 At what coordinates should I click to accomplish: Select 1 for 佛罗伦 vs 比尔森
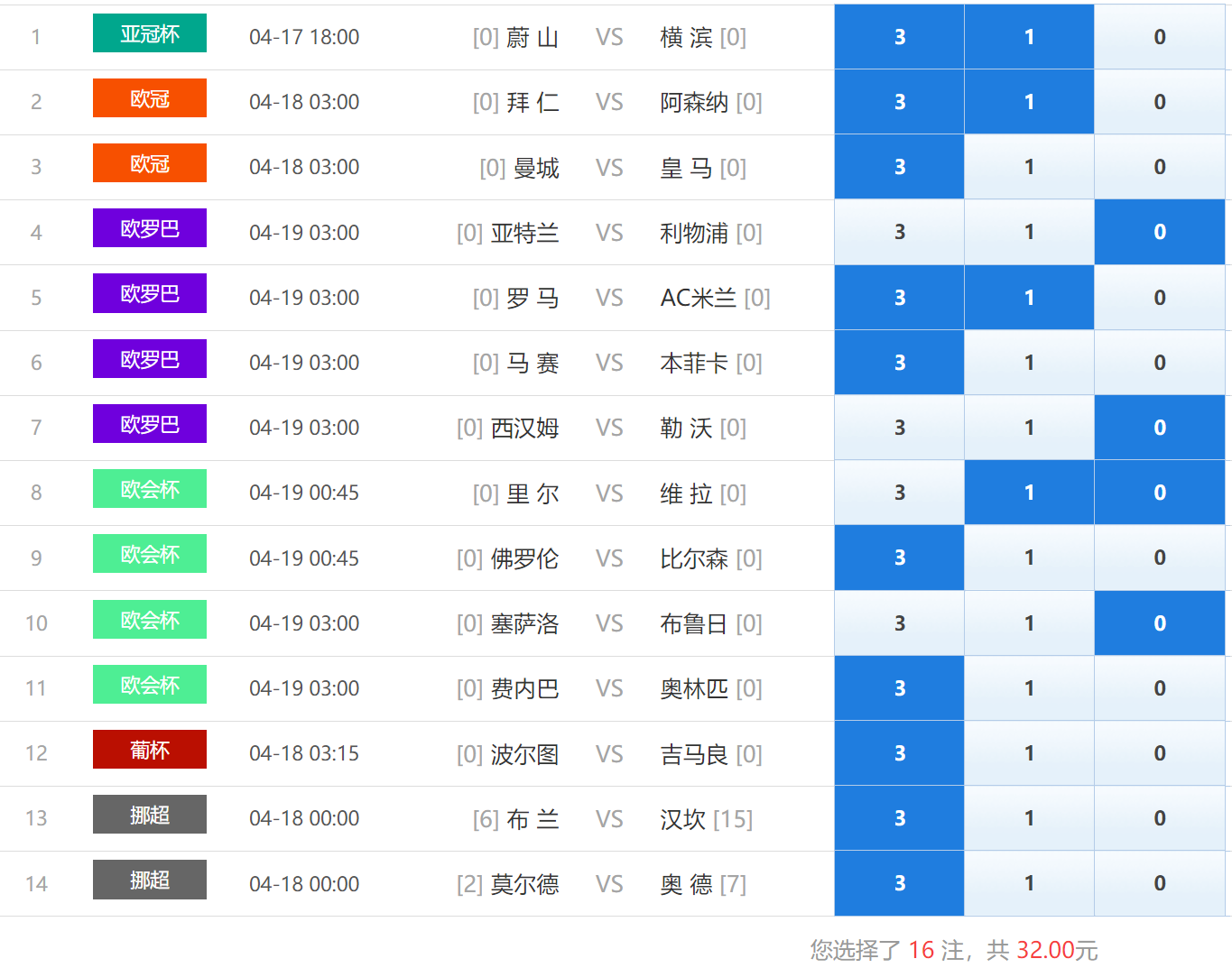pos(1029,558)
